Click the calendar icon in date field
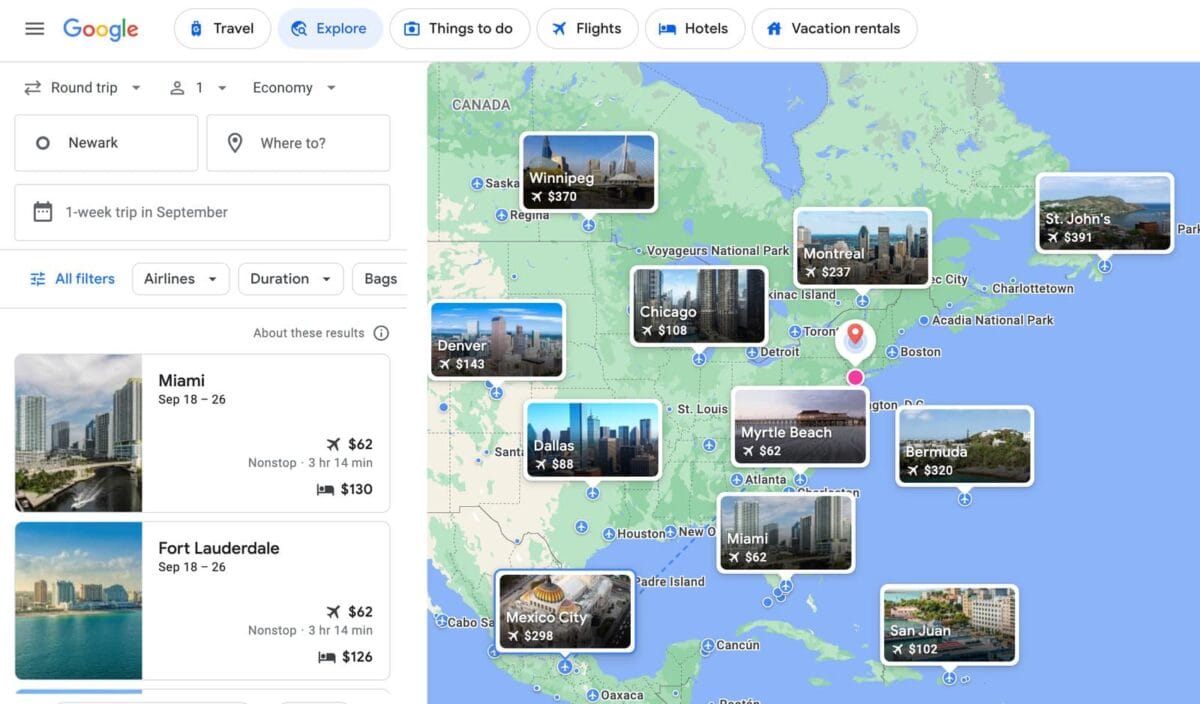 tap(43, 212)
